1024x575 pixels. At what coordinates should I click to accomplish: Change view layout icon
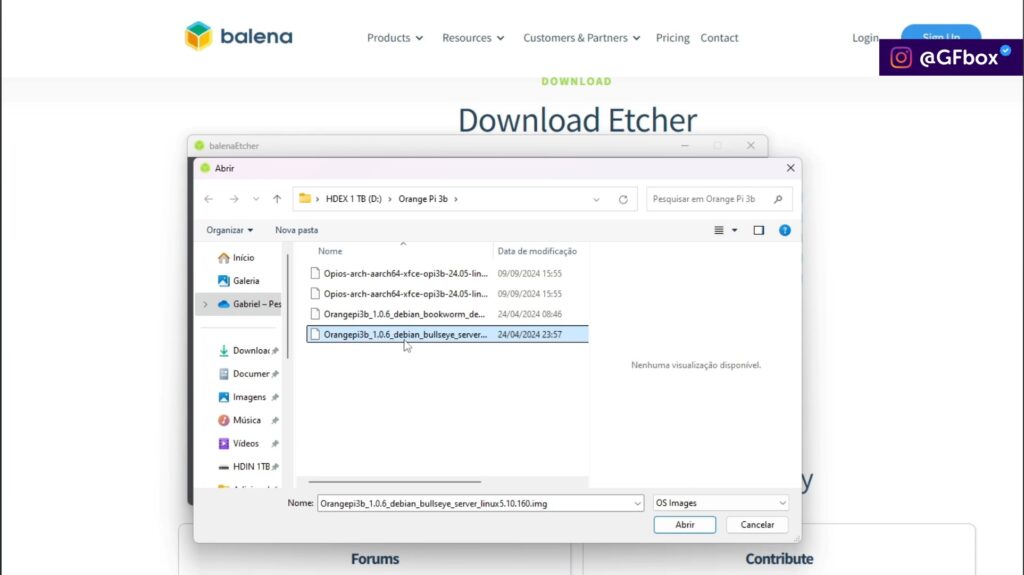coord(719,230)
